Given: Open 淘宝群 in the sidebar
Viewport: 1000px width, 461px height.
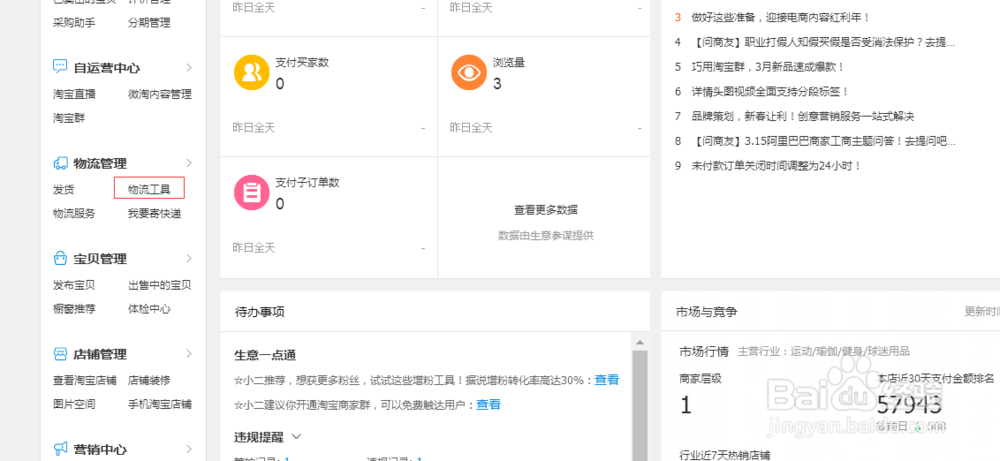Looking at the screenshot, I should (x=69, y=118).
